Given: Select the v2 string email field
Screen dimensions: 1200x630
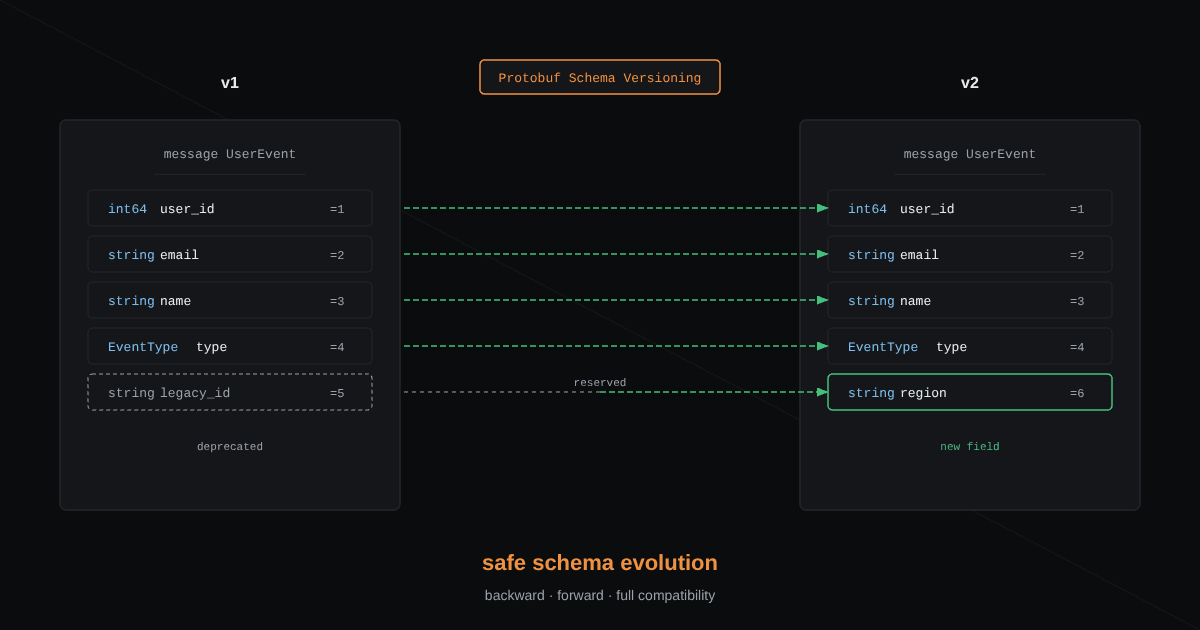Looking at the screenshot, I should [970, 254].
